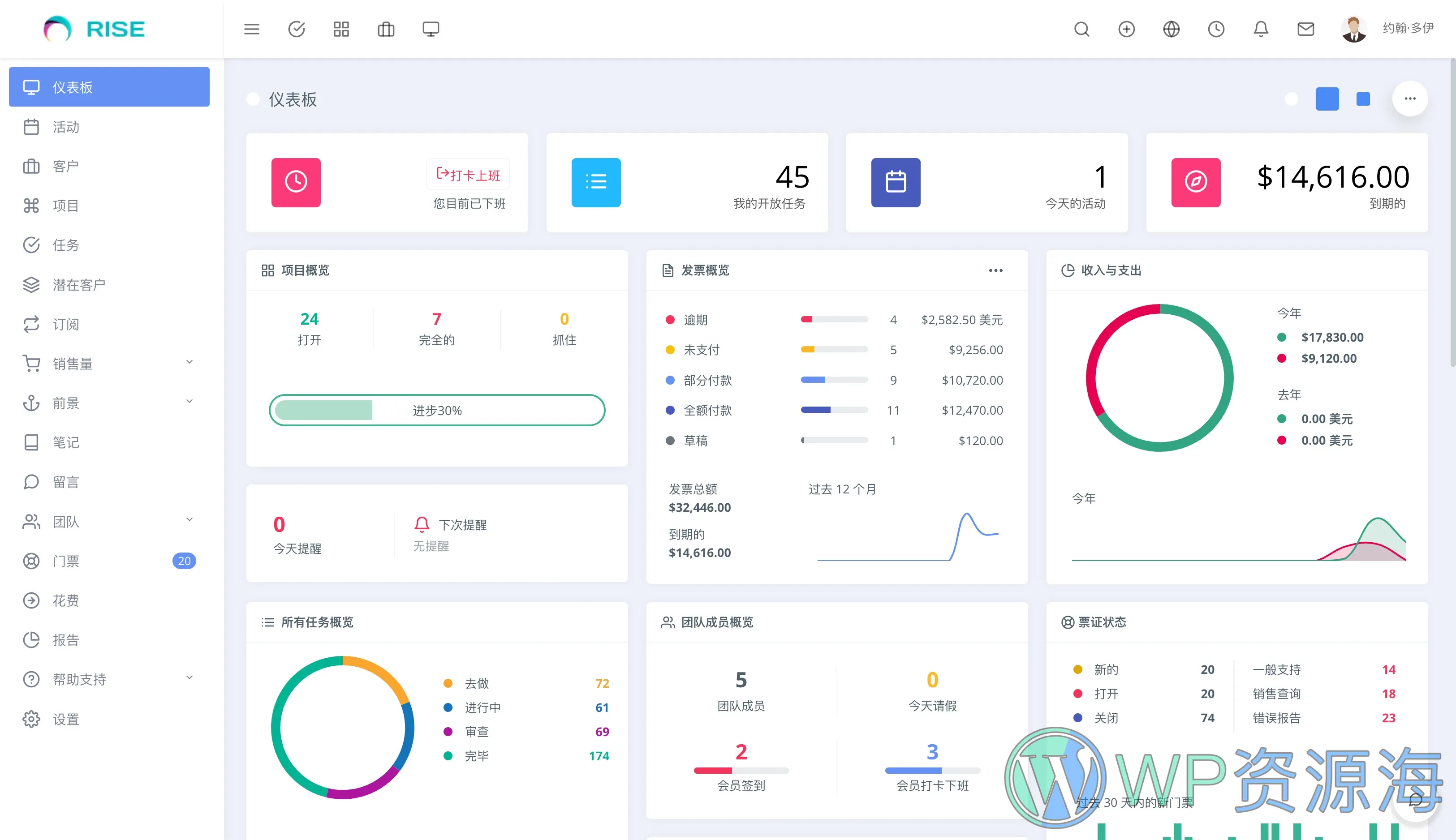Open 项目 in the sidebar
This screenshot has width=1456, height=840.
[x=109, y=206]
